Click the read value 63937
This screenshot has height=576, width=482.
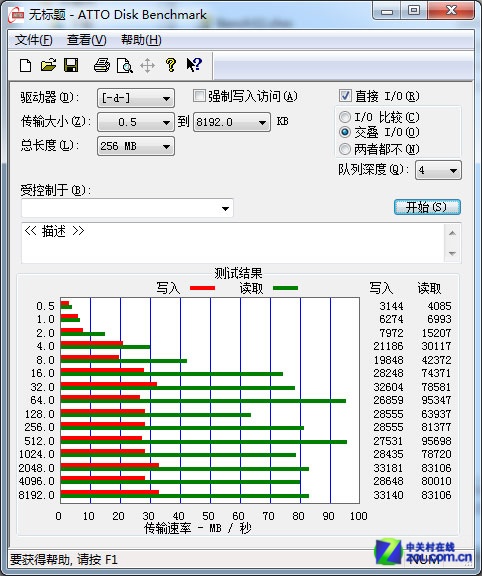436,414
